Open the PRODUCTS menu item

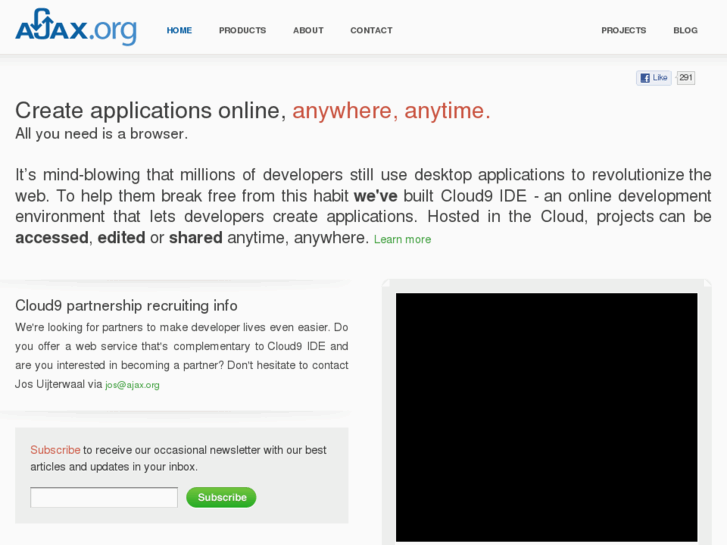pyautogui.click(x=242, y=31)
